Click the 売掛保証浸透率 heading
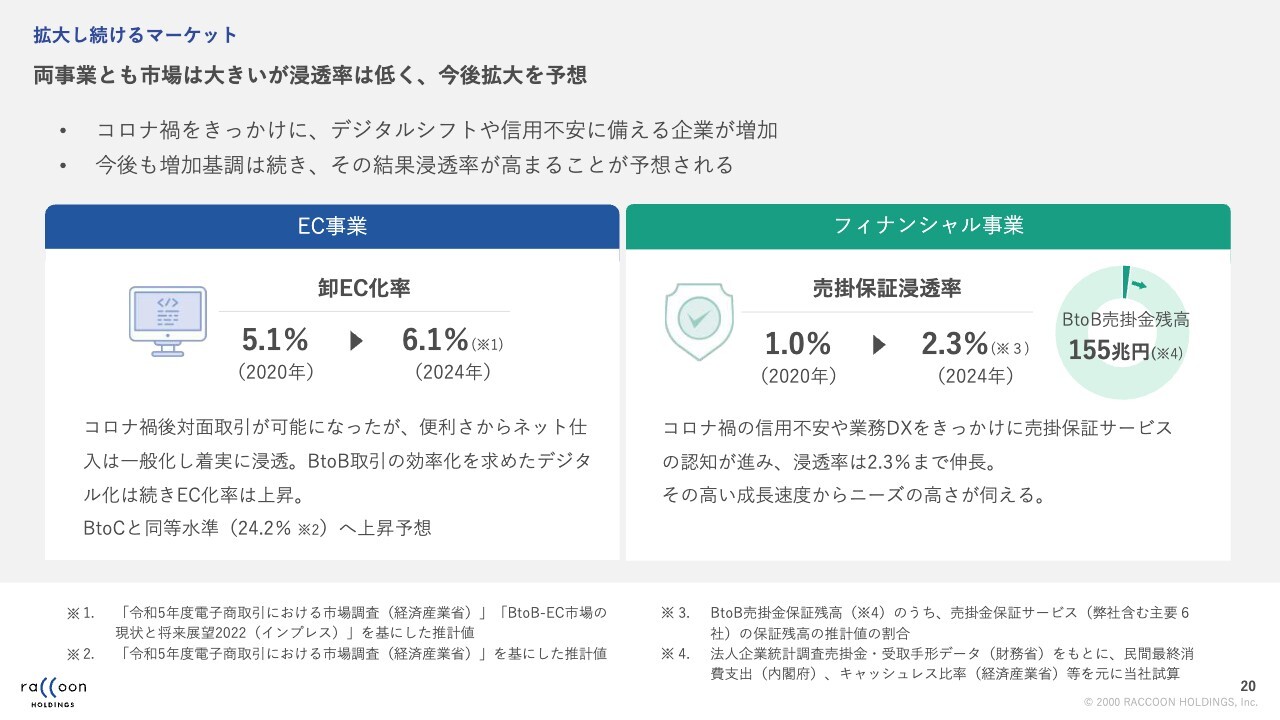 [886, 288]
